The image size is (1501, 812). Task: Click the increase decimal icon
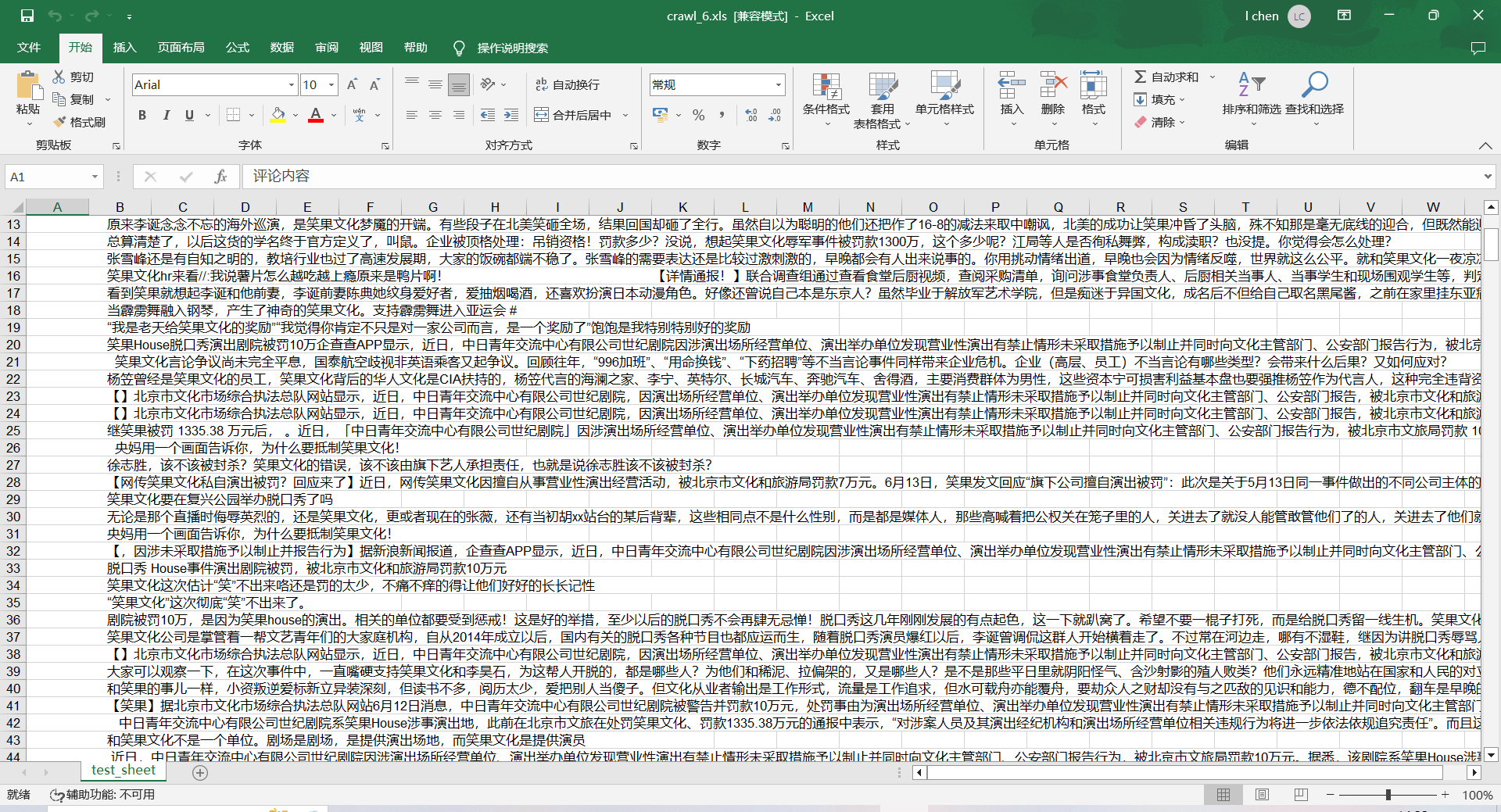[x=751, y=115]
